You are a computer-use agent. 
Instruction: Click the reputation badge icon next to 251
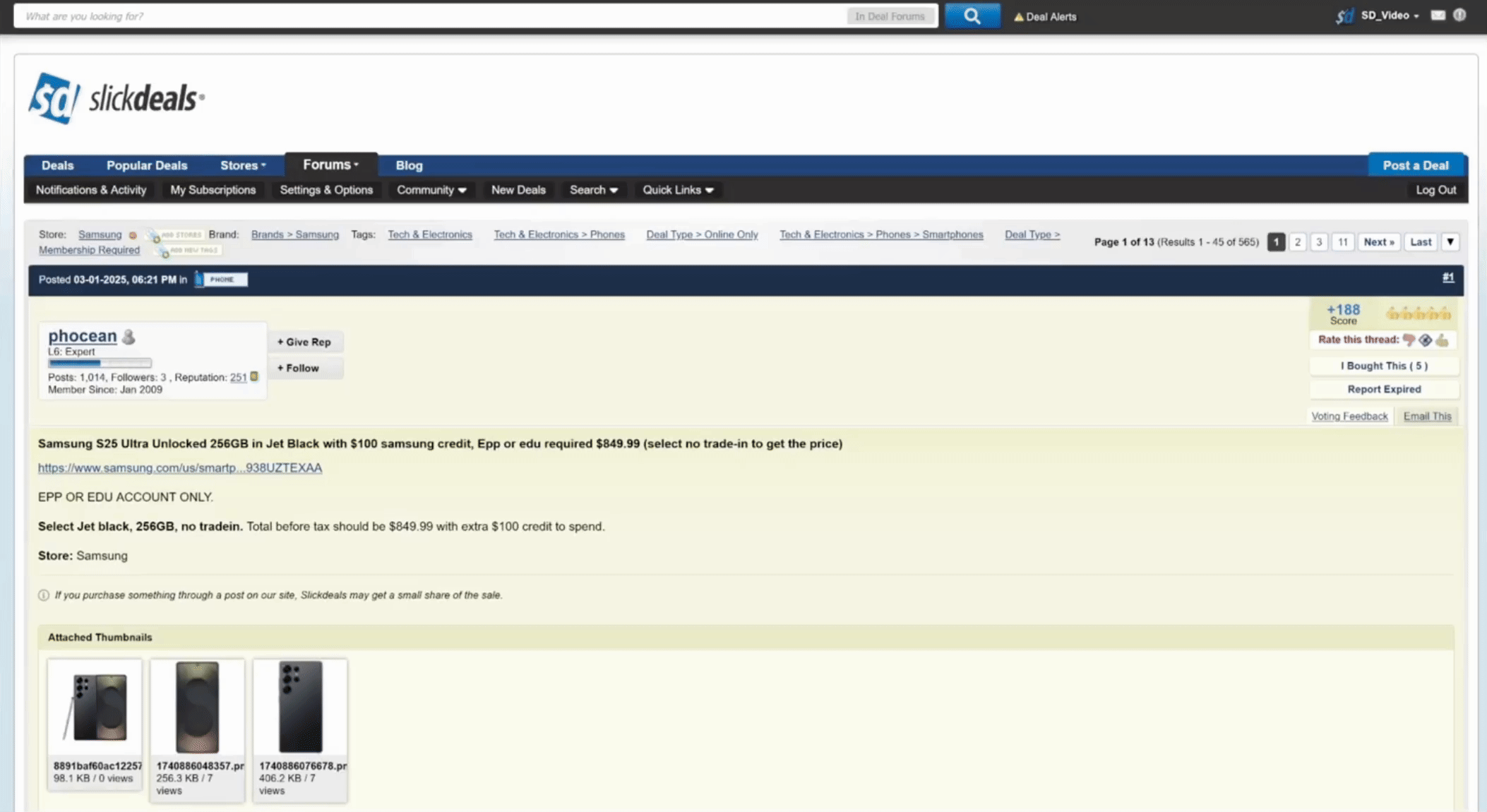[x=254, y=377]
